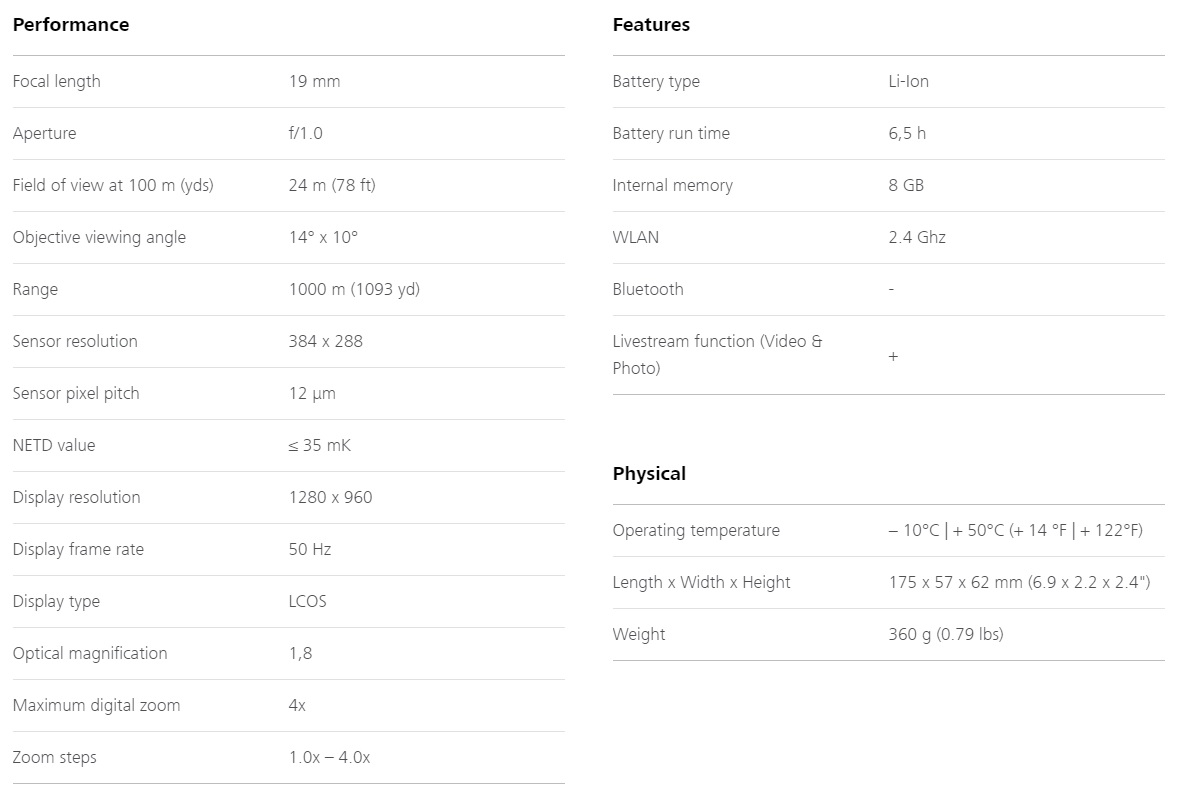1200x790 pixels.
Task: Click the dash next to Bluetooth
Action: [891, 289]
